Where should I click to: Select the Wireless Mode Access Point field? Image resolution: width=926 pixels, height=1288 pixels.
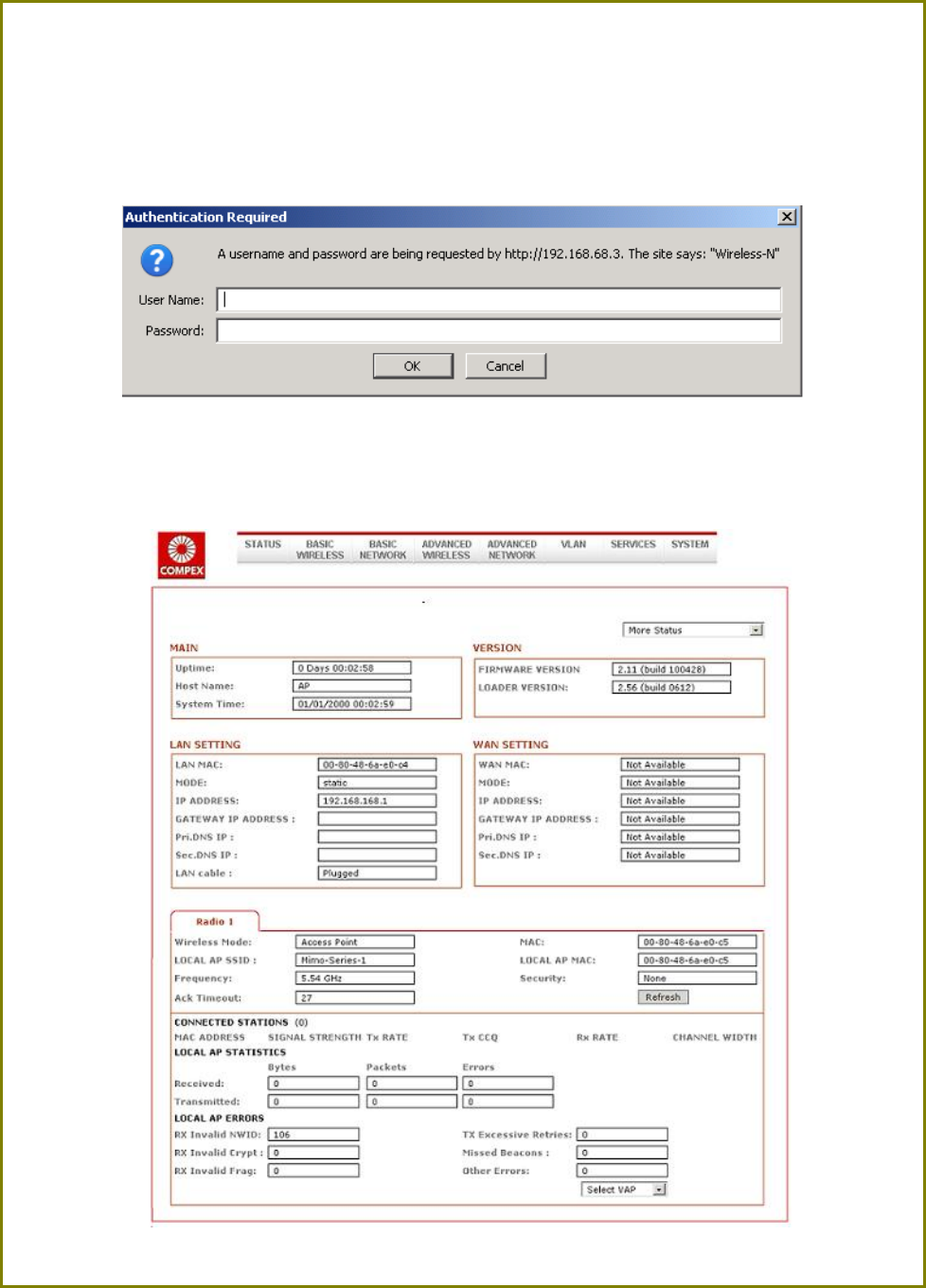click(x=355, y=942)
